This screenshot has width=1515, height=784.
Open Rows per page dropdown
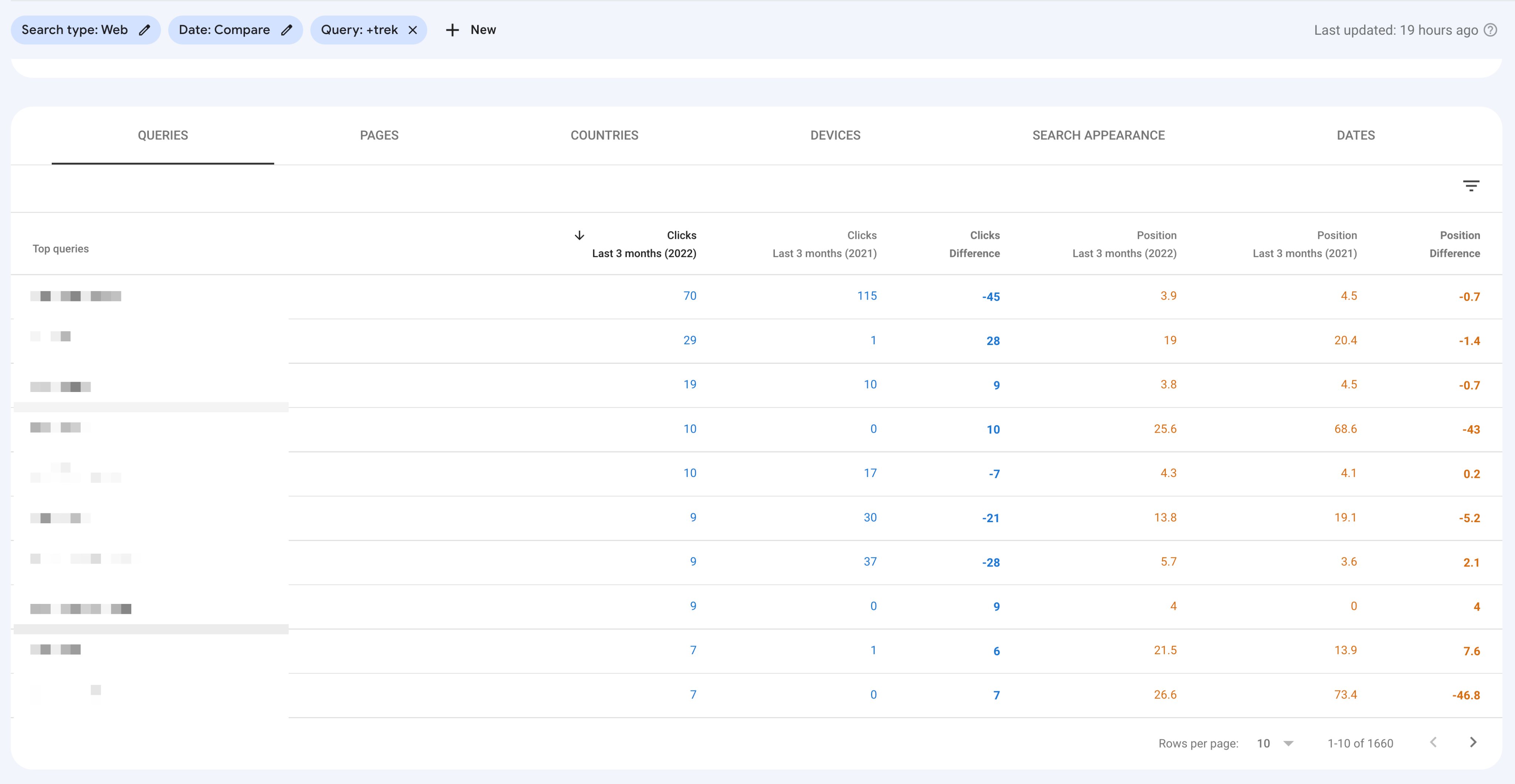[x=1275, y=743]
